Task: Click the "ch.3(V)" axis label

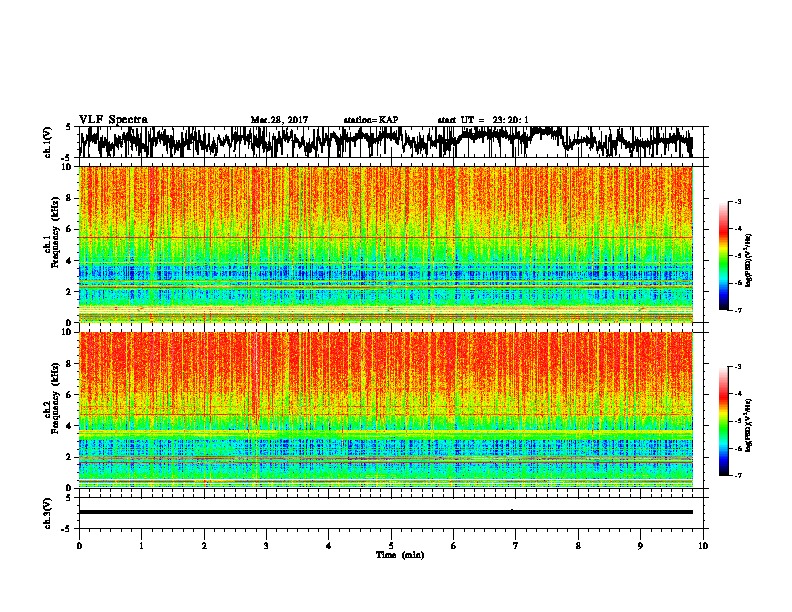Action: tap(47, 514)
